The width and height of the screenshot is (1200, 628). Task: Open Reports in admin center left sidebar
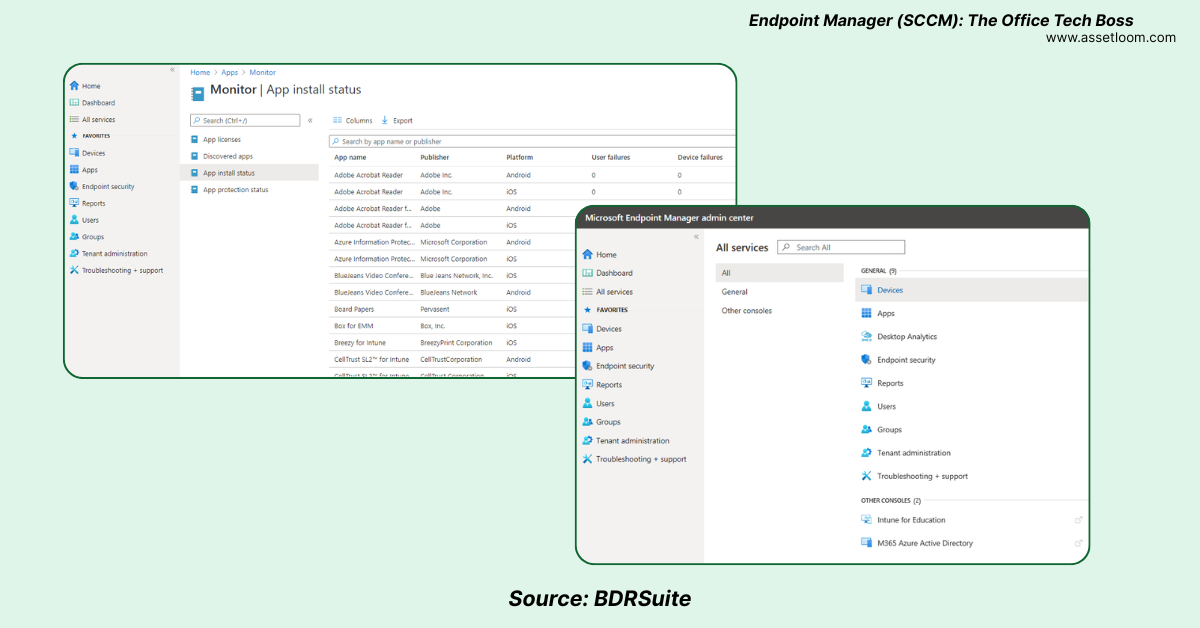pyautogui.click(x=602, y=385)
